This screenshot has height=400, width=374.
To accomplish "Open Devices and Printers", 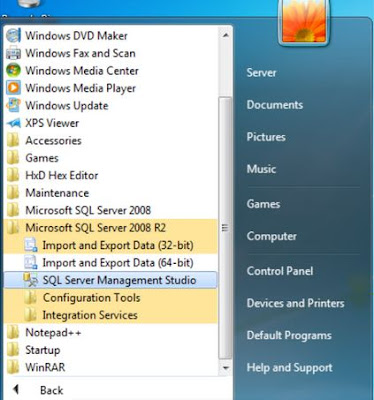I will 295,303.
